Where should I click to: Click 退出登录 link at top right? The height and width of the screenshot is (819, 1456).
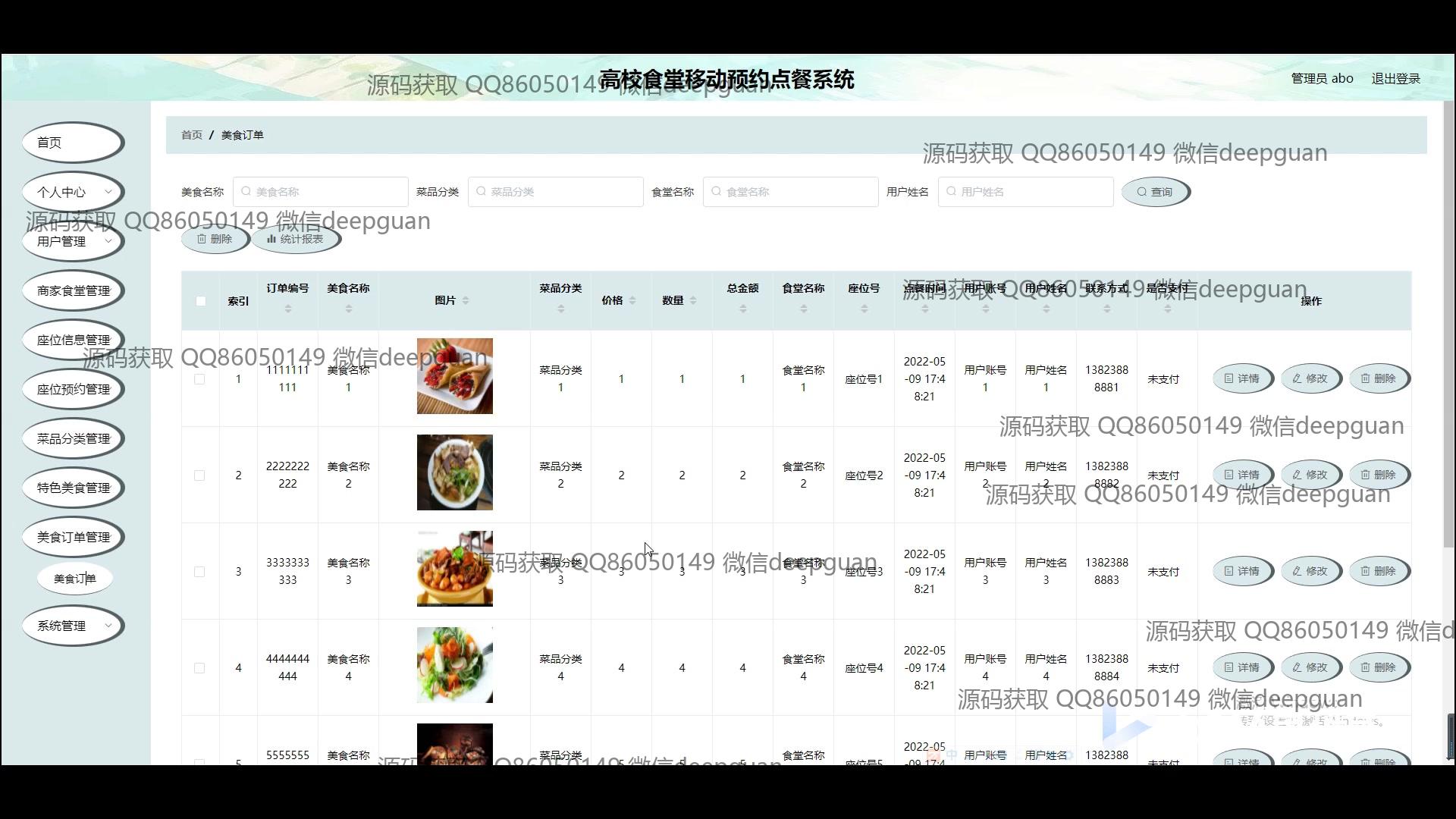click(x=1395, y=79)
